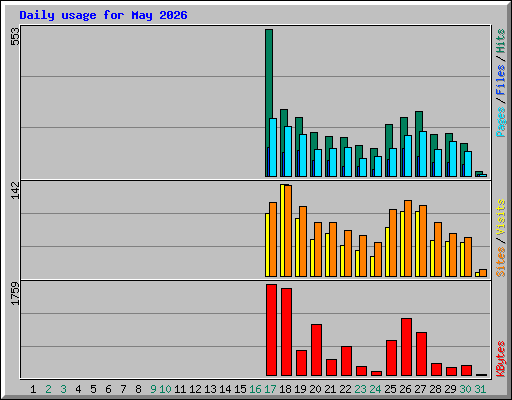
Task: Click the cyan Pages legend label
Action: click(500, 122)
